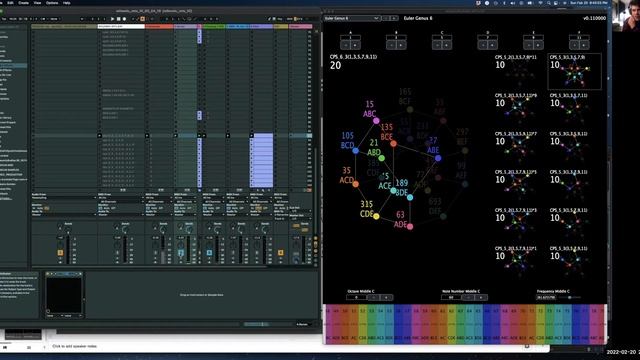Click the highlighted violet clip slot column
Viewport: 640px width, 360px height.
pos(261,160)
